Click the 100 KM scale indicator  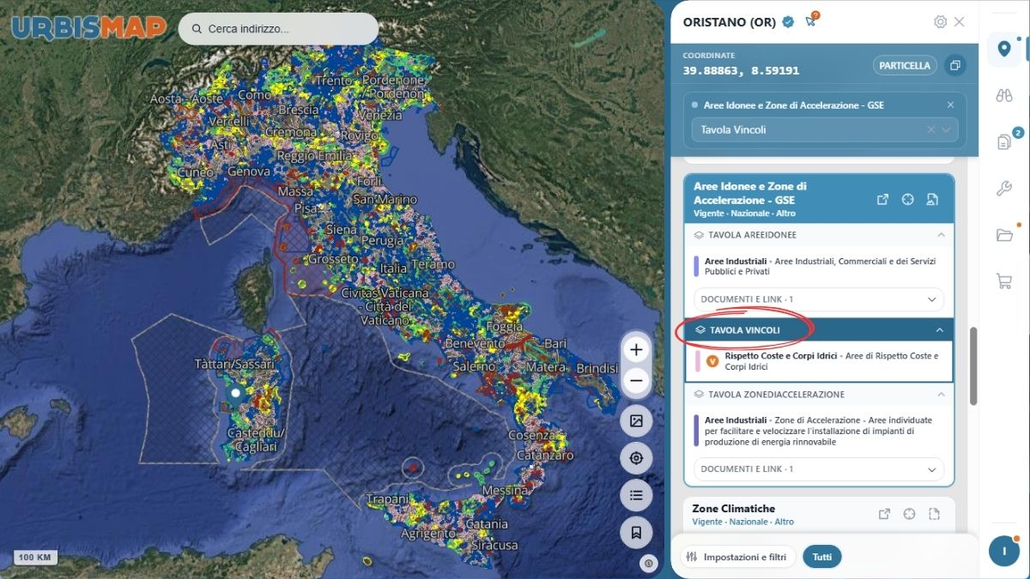pos(35,557)
